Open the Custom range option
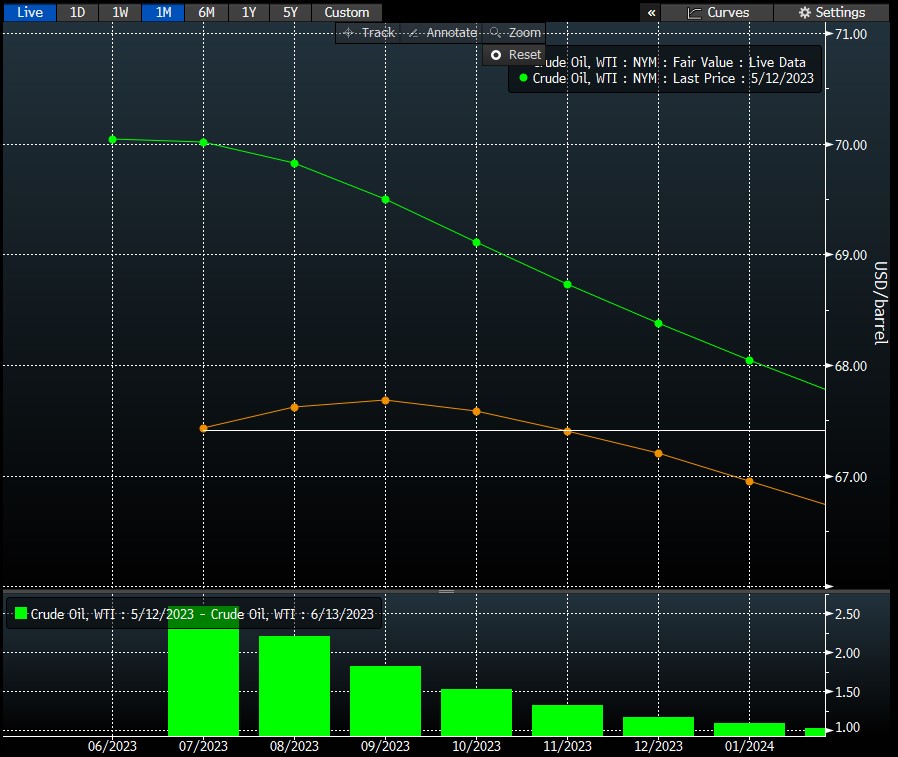The height and width of the screenshot is (757, 898). tap(347, 12)
